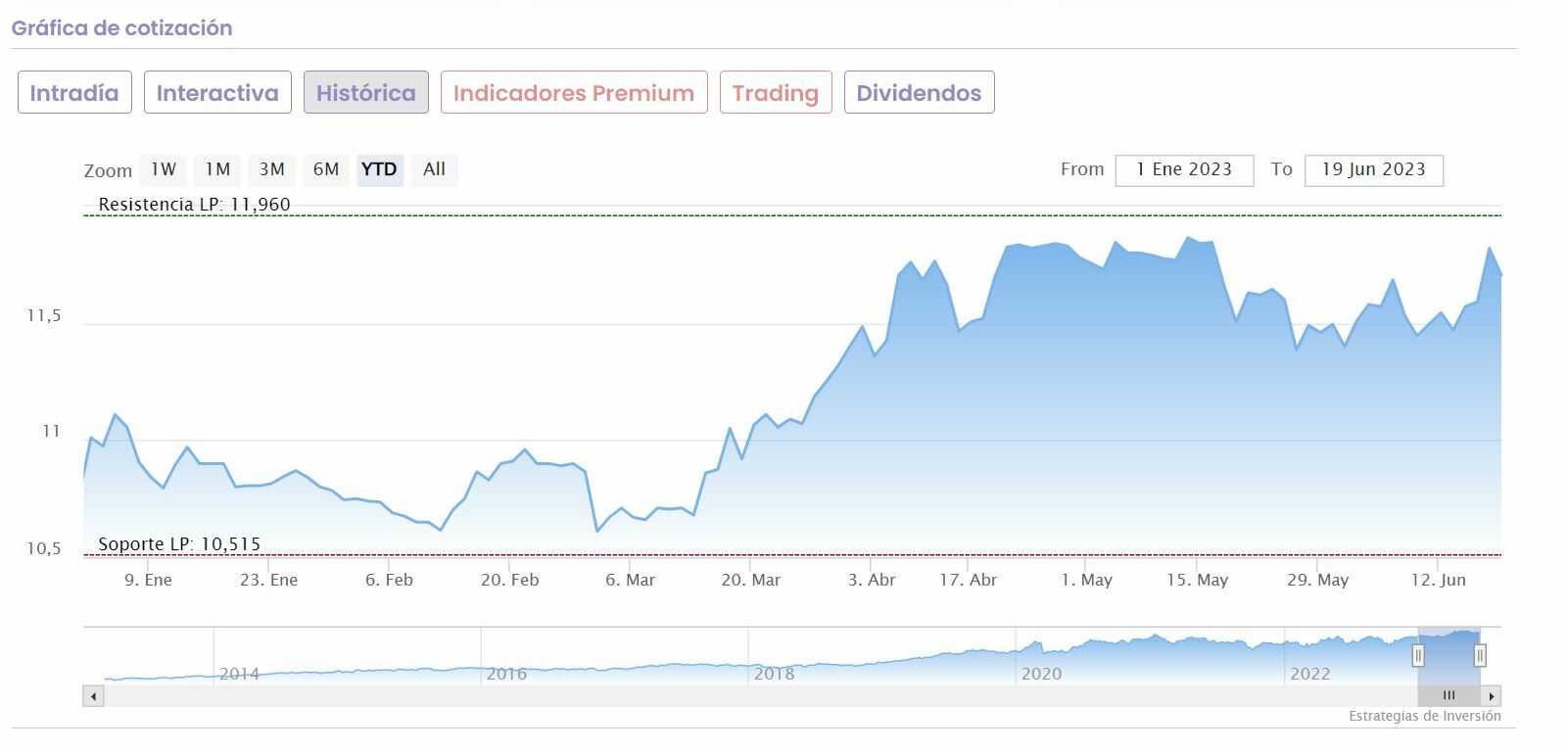This screenshot has width=1568, height=752.
Task: Click the Trading tab
Action: click(775, 93)
